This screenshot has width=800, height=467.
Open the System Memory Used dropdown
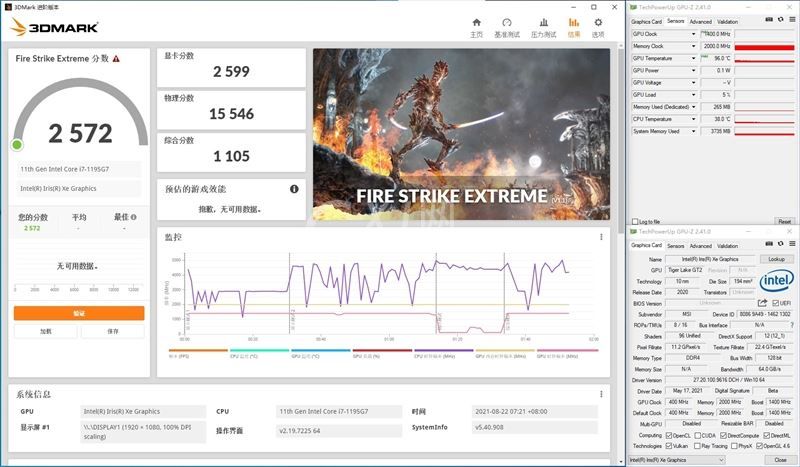(x=693, y=132)
